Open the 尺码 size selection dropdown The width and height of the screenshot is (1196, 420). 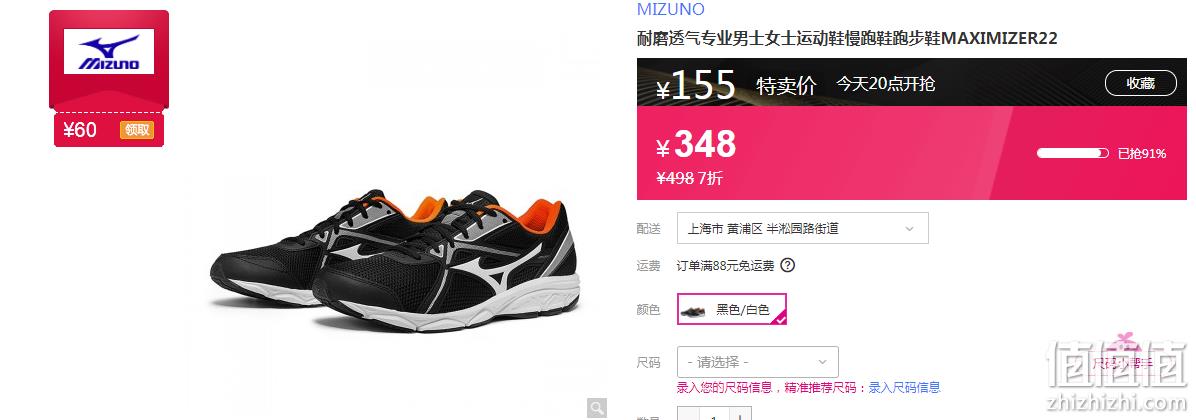(x=757, y=362)
